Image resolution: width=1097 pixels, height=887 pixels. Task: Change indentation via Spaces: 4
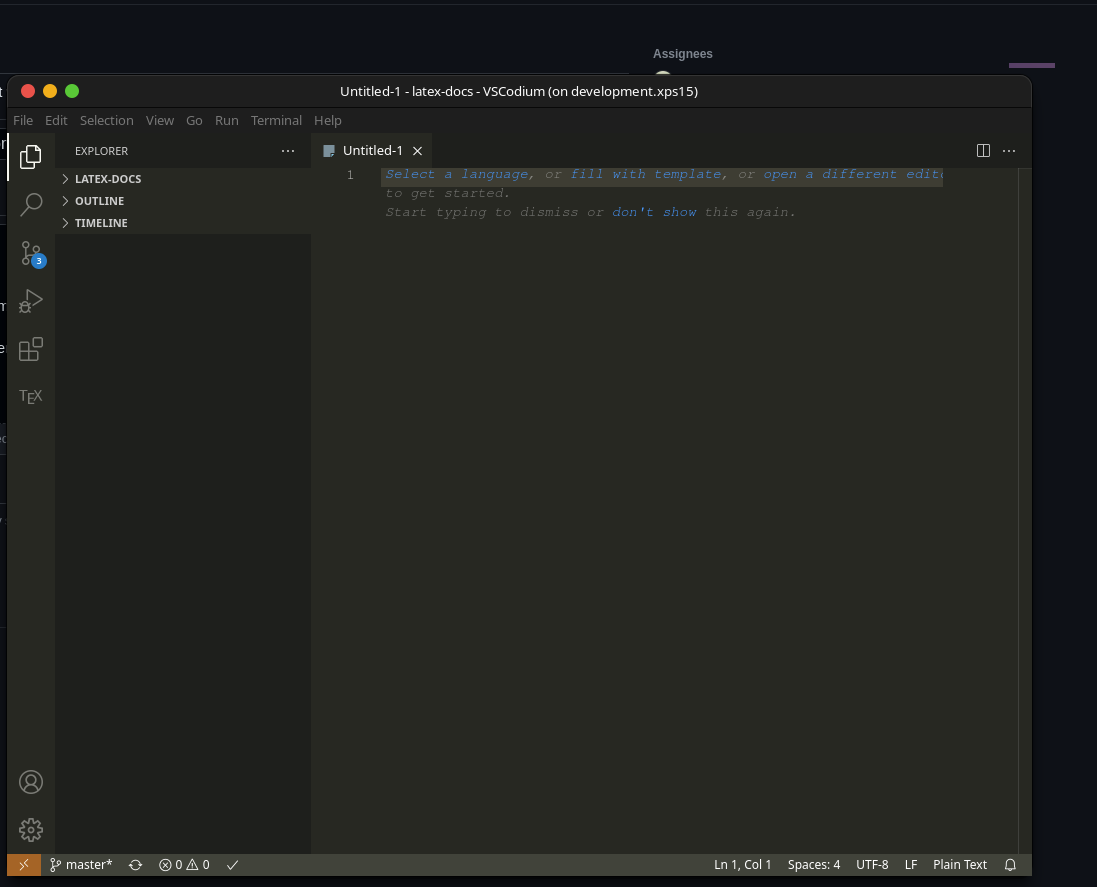pos(814,865)
